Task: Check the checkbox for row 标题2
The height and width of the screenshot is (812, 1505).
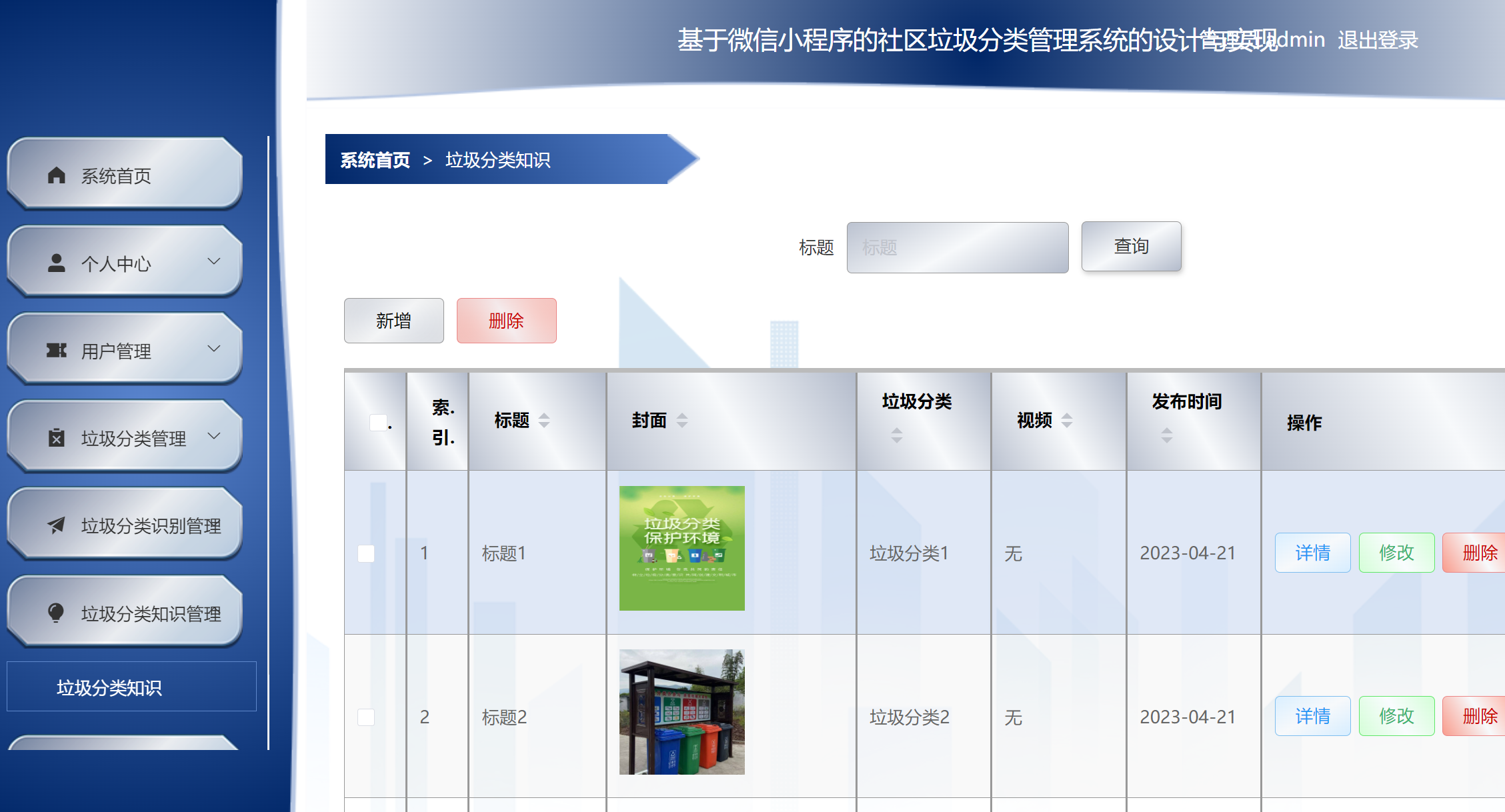Action: tap(365, 717)
